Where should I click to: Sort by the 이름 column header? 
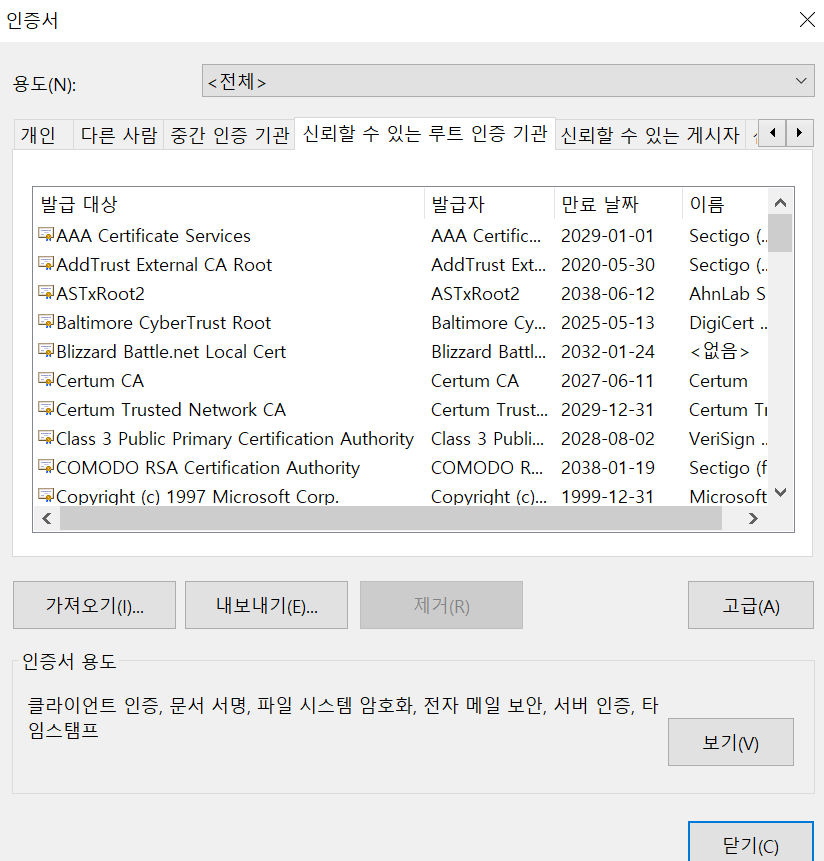click(725, 204)
